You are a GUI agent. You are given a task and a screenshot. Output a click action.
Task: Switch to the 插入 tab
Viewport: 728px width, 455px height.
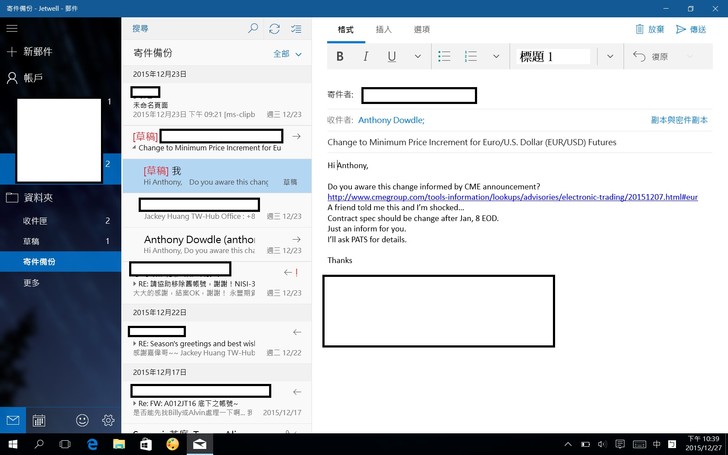coord(384,30)
